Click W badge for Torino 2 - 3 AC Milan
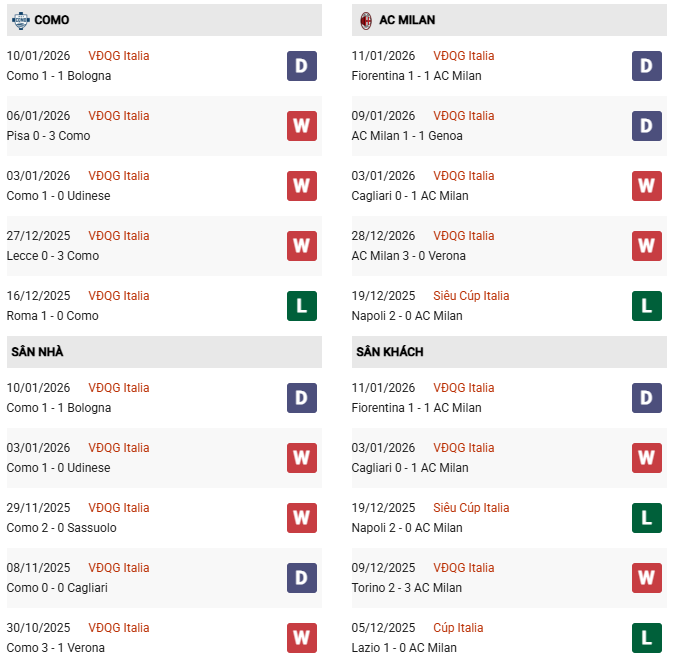The width and height of the screenshot is (673, 665). point(646,578)
